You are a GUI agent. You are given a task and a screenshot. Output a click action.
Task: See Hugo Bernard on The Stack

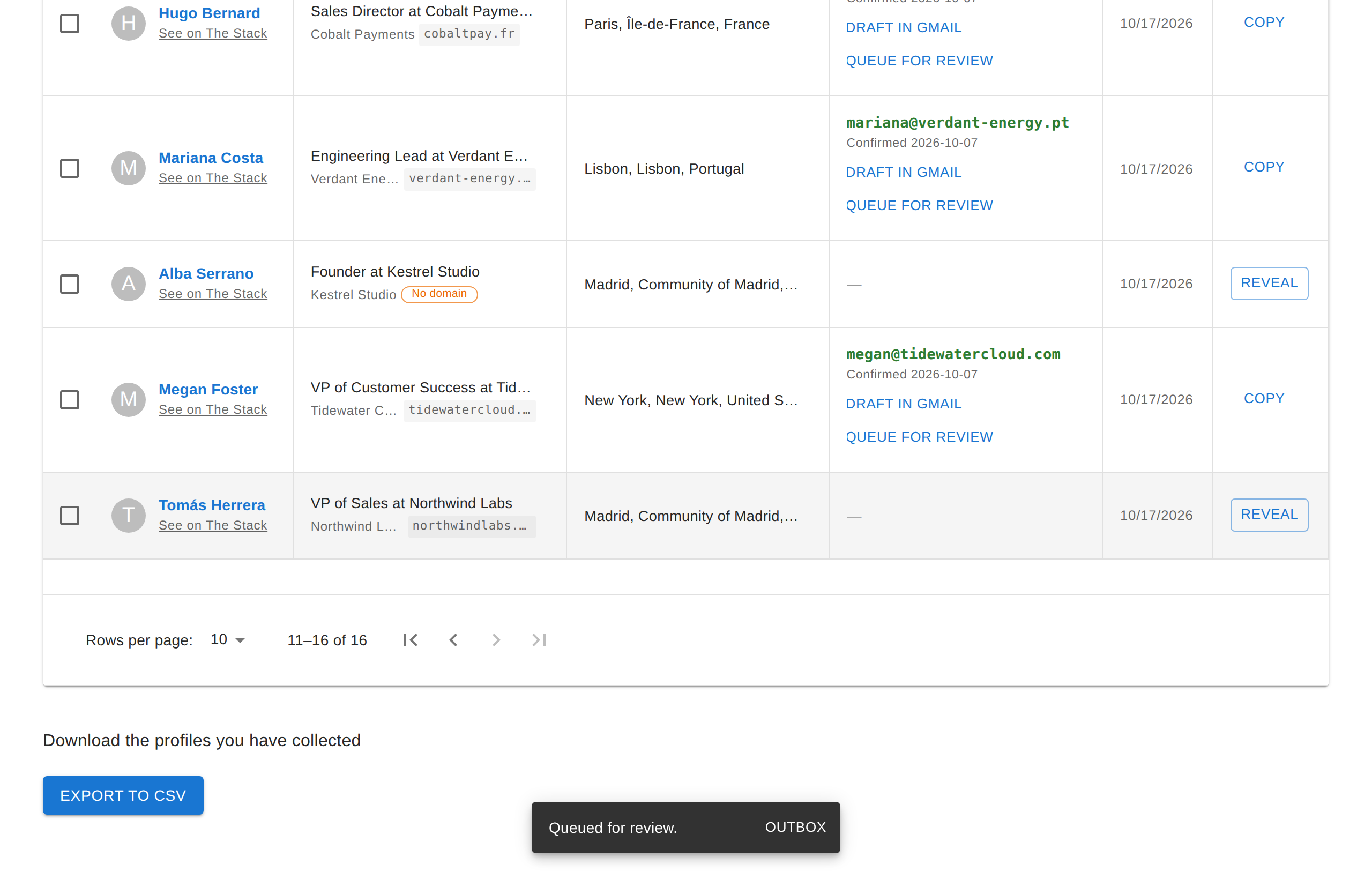coord(213,33)
